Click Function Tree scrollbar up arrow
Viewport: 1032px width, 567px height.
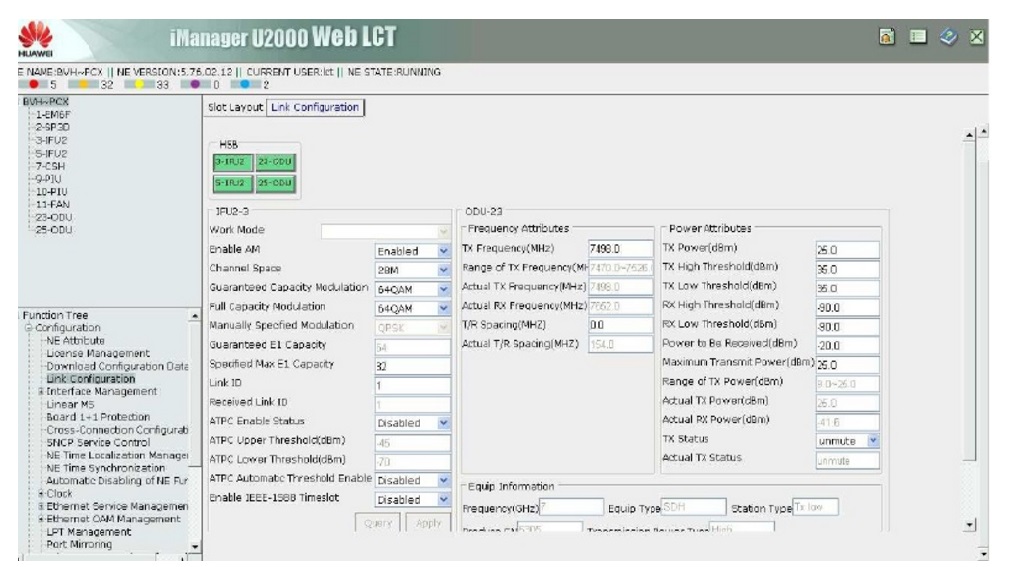tap(195, 316)
